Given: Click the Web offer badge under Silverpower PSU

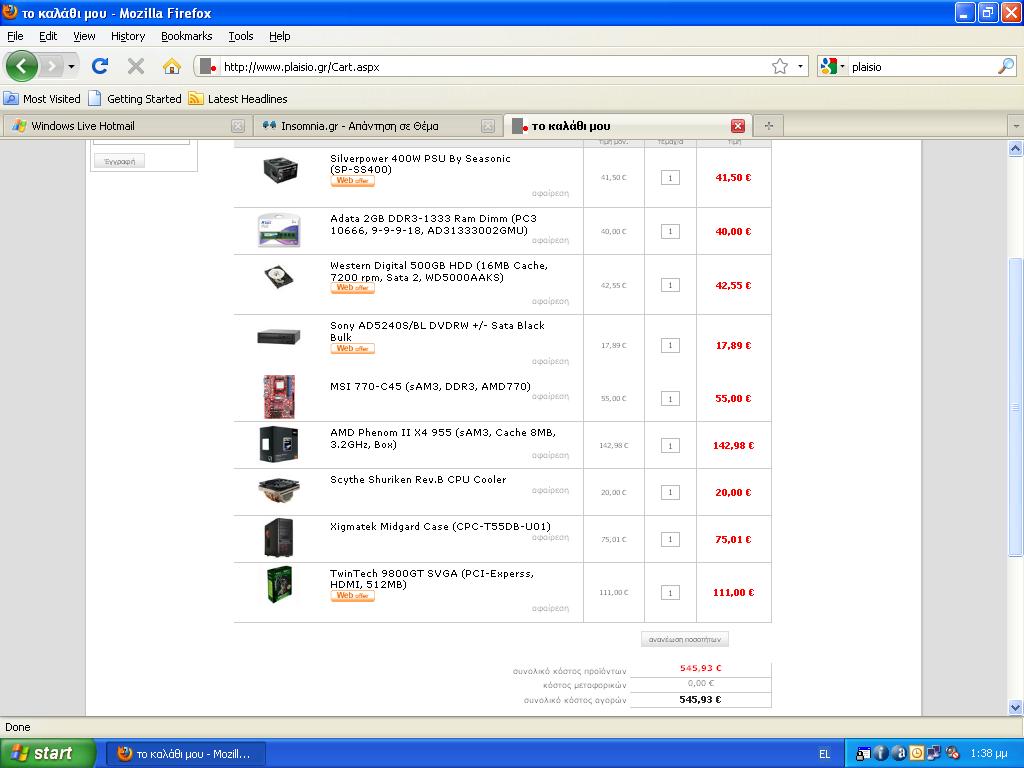Looking at the screenshot, I should tap(353, 181).
